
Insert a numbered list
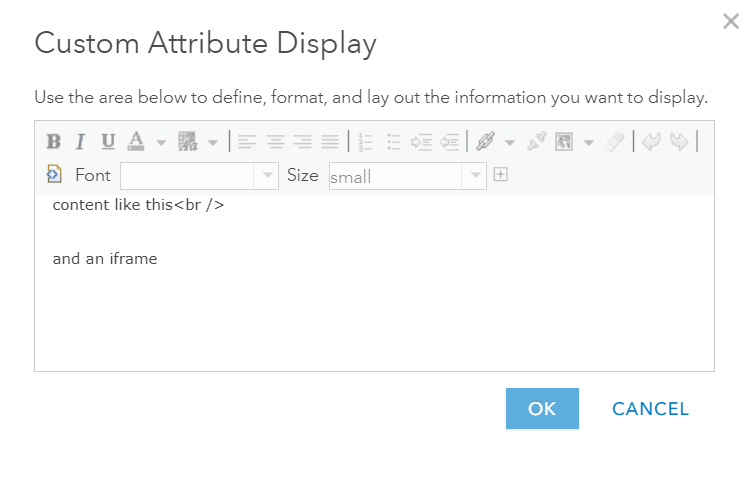(365, 142)
